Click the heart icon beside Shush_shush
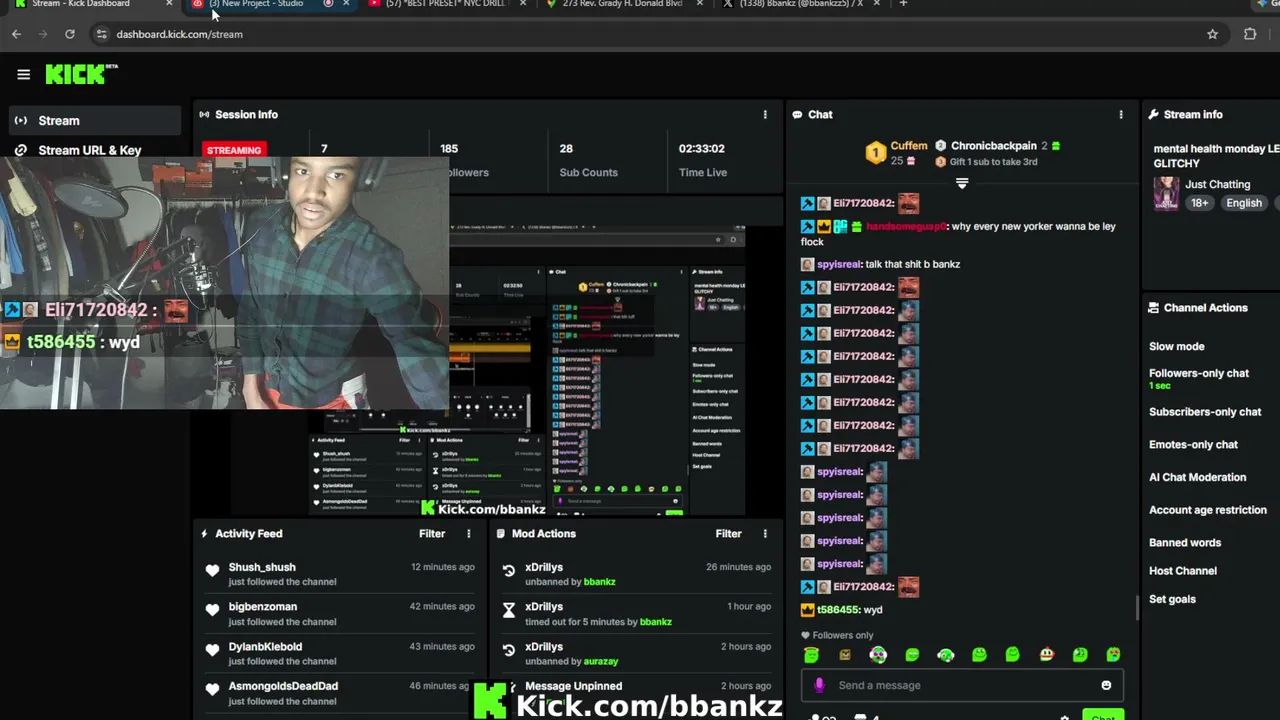Viewport: 1280px width, 720px height. 212,571
